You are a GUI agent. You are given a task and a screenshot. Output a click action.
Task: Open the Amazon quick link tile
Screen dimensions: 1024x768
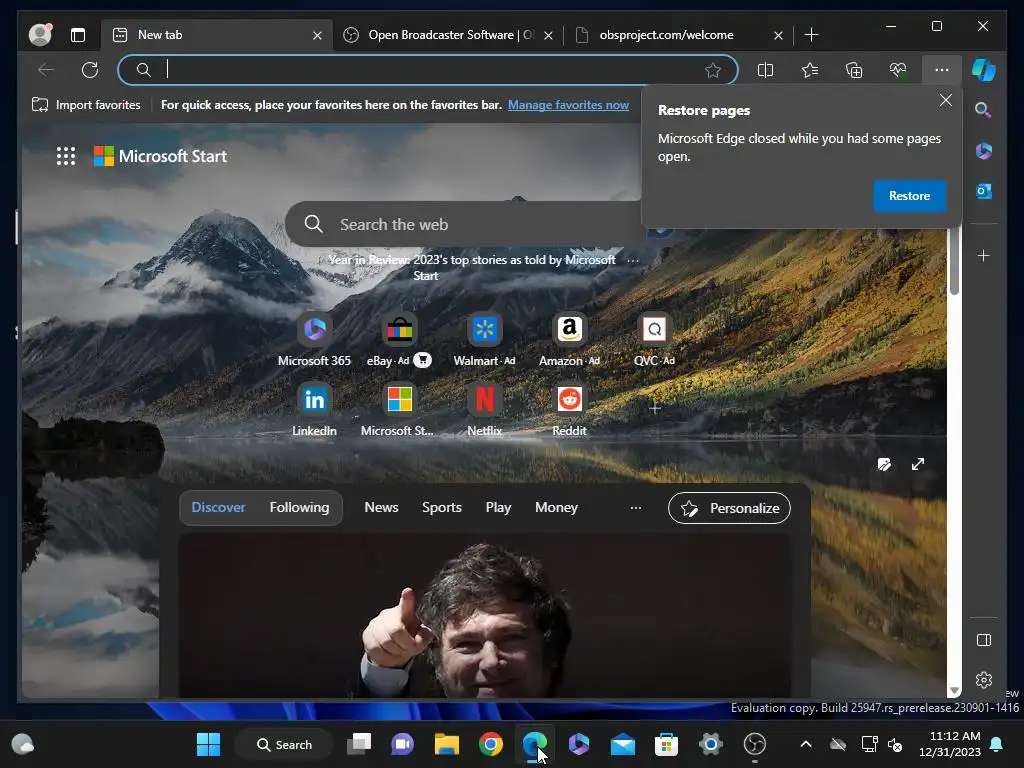[569, 339]
